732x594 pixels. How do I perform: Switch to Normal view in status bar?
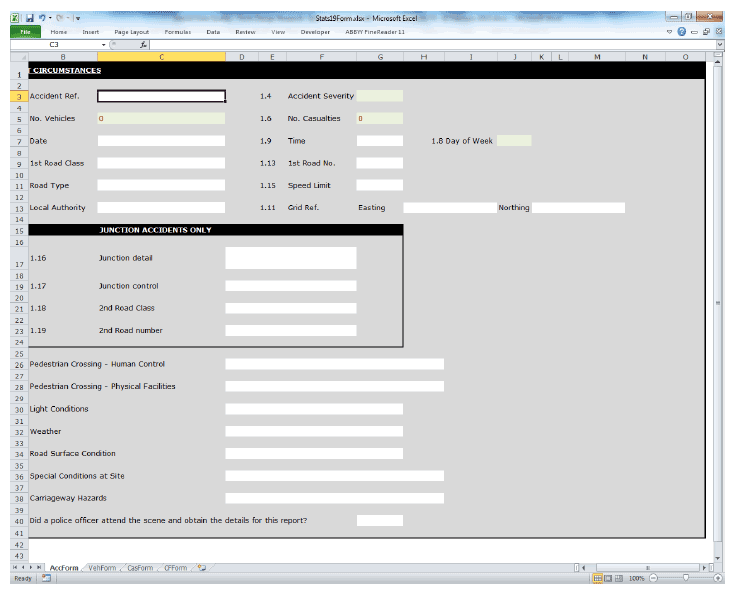598,579
